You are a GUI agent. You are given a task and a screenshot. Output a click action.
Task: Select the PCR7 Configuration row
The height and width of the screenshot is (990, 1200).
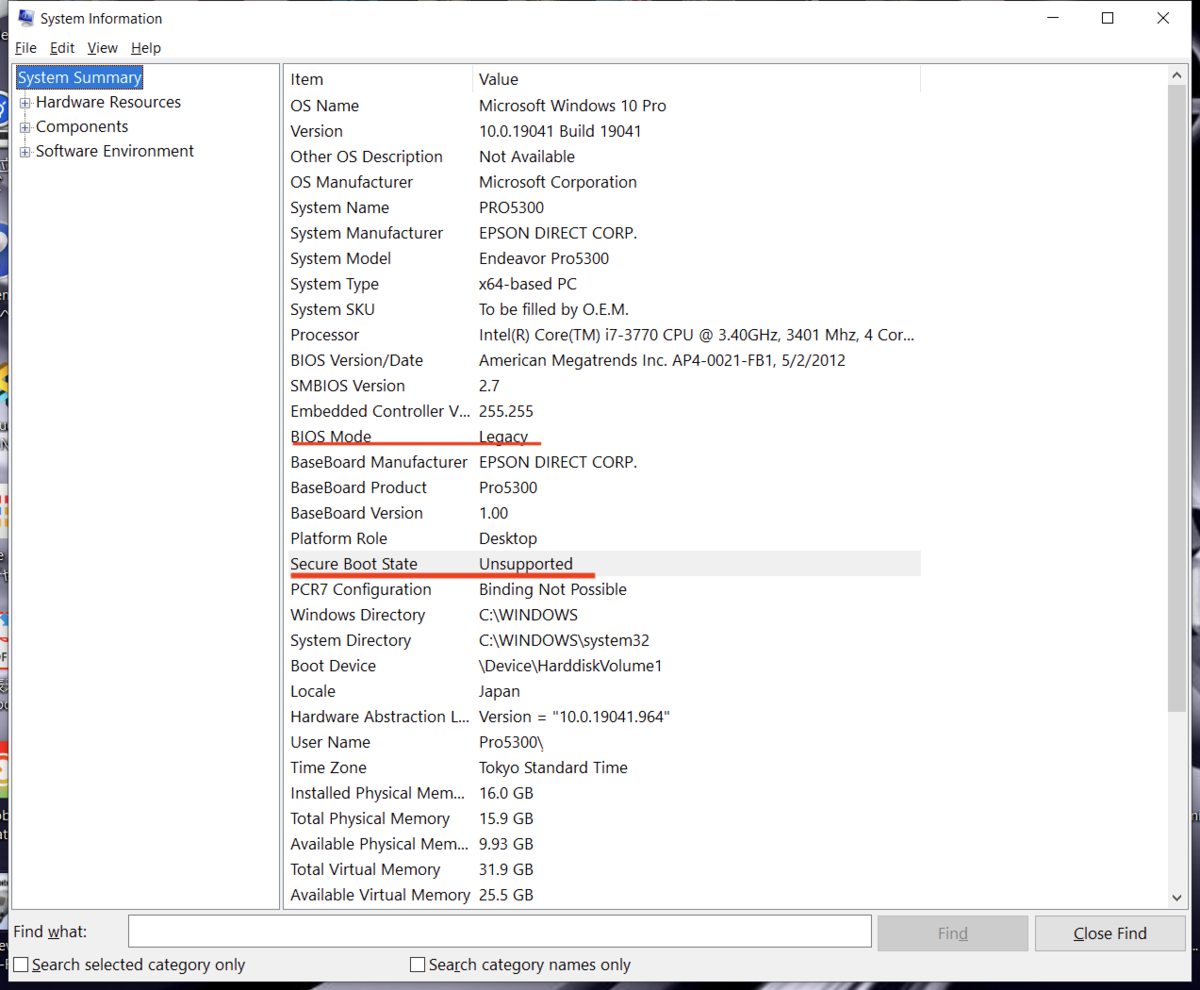tap(604, 590)
